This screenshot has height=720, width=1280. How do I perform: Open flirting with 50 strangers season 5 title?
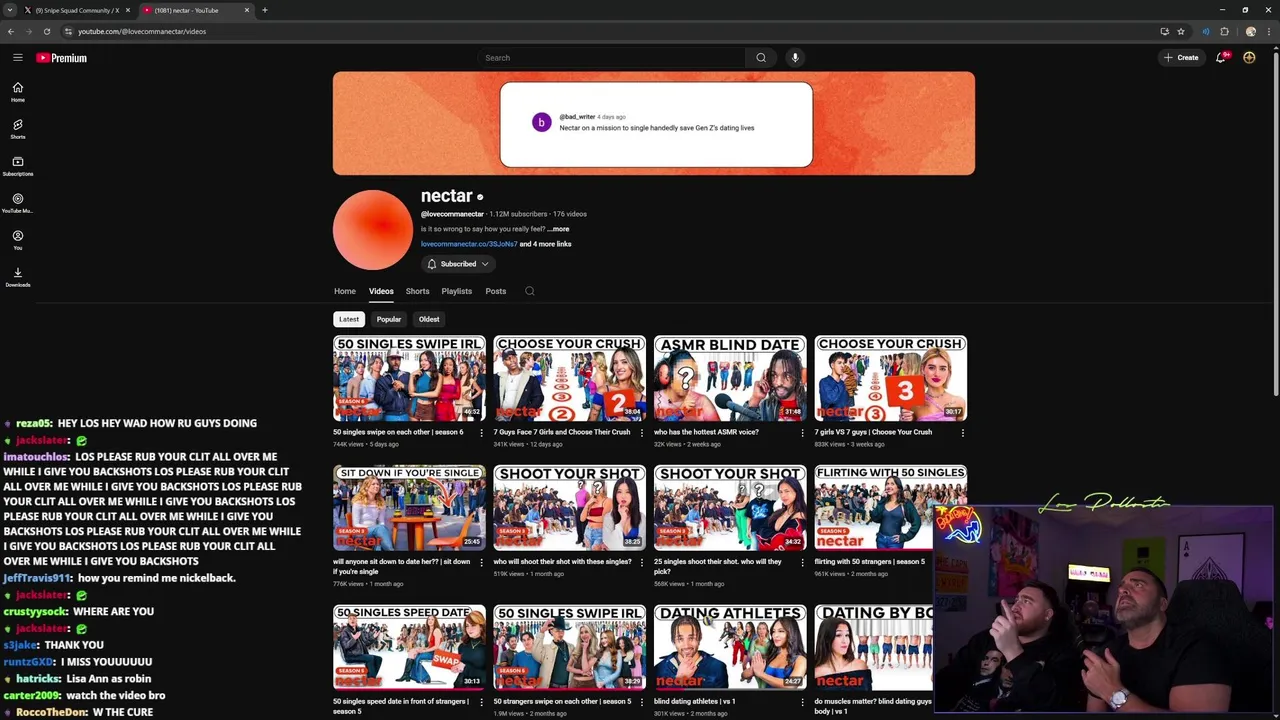870,562
